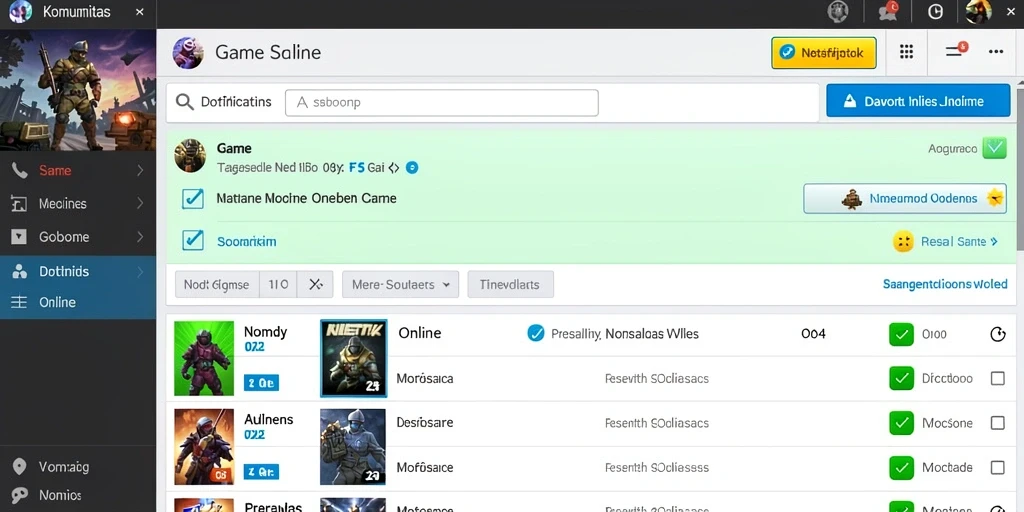1024x512 pixels.
Task: Toggle green check beside Moctade
Action: pyautogui.click(x=901, y=468)
